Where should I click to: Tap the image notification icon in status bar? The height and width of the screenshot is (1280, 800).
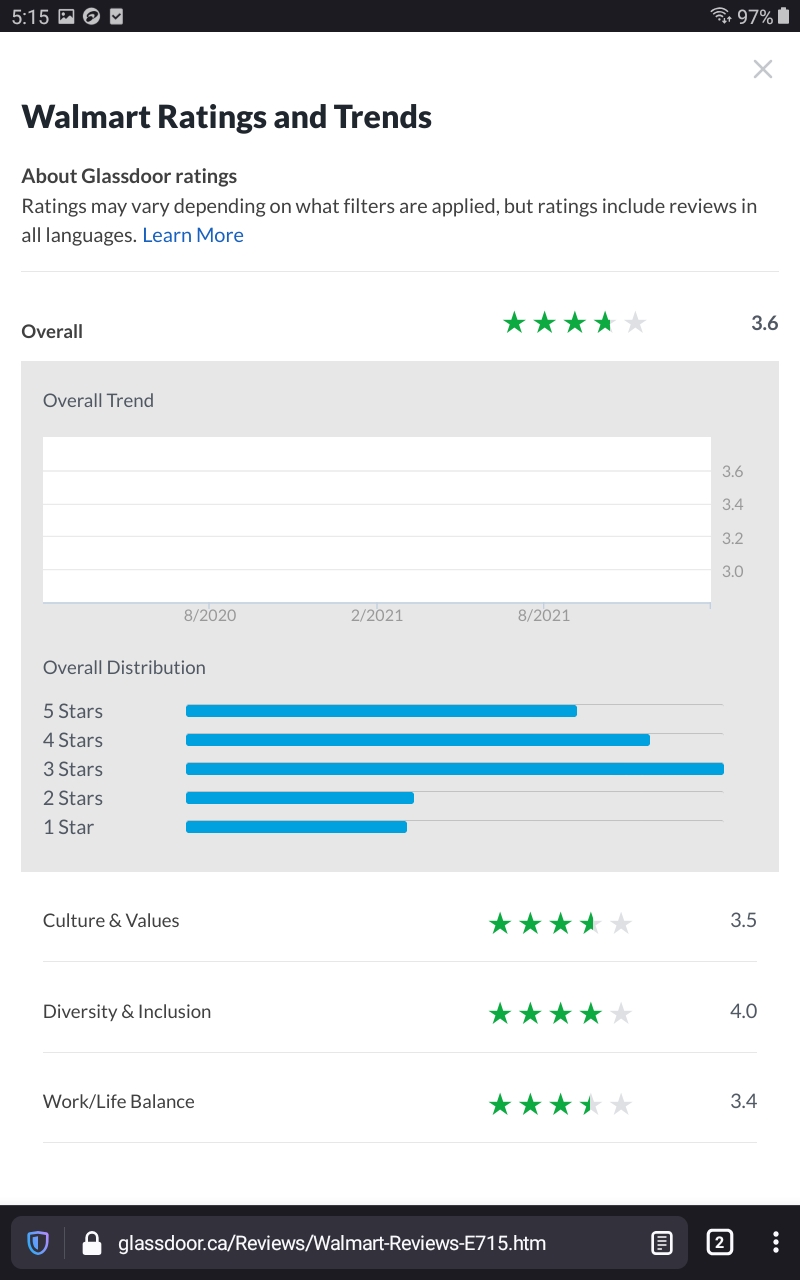coord(67,16)
